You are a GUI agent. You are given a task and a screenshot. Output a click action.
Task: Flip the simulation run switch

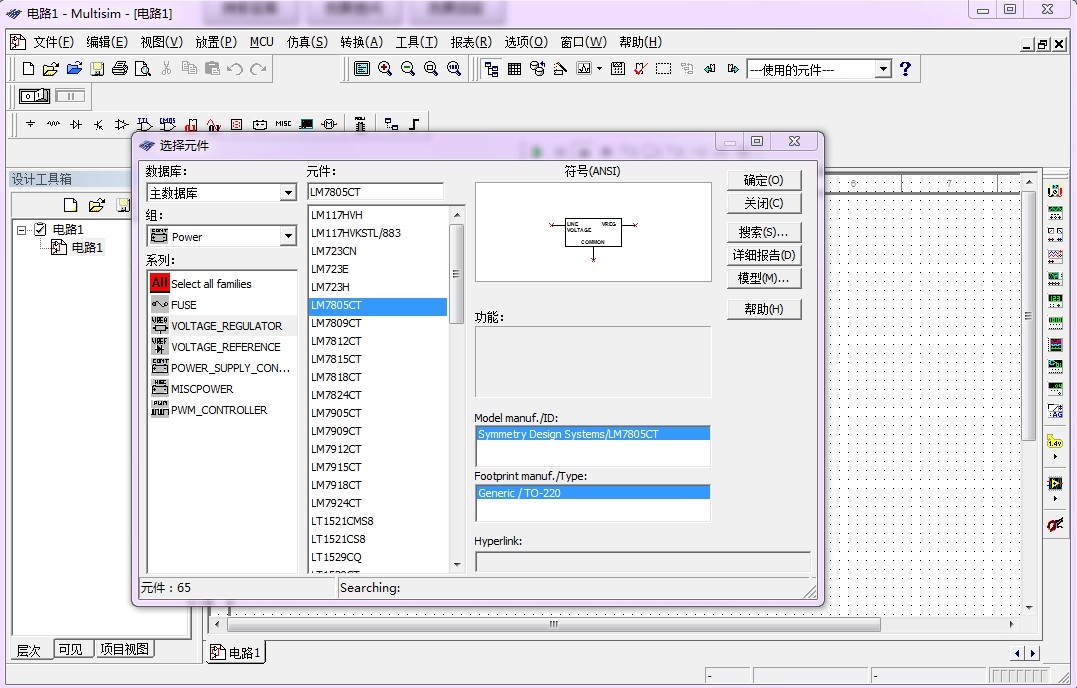(34, 96)
